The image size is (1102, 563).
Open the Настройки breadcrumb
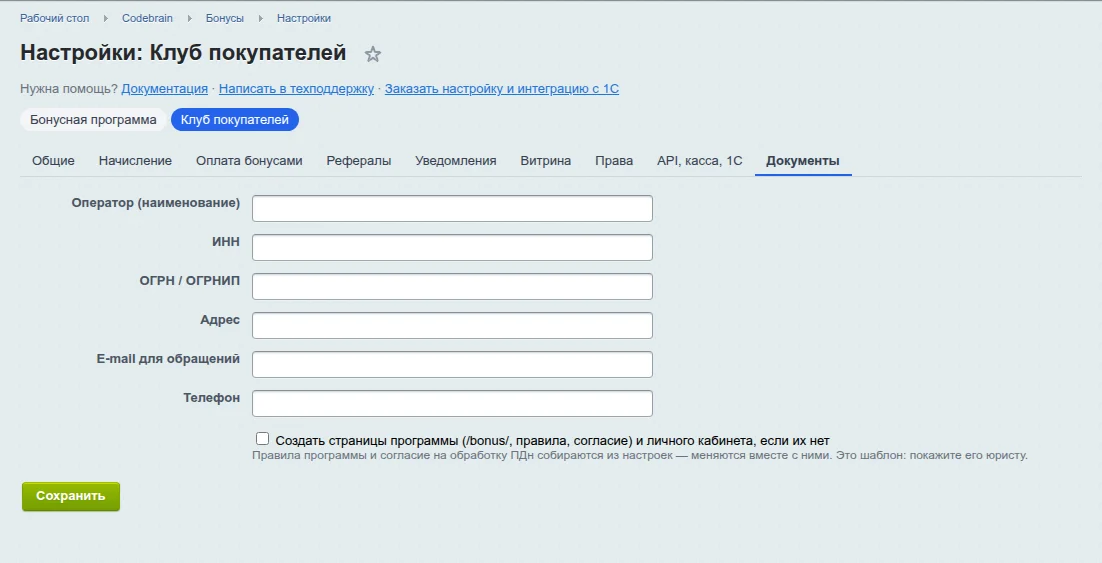tap(304, 18)
